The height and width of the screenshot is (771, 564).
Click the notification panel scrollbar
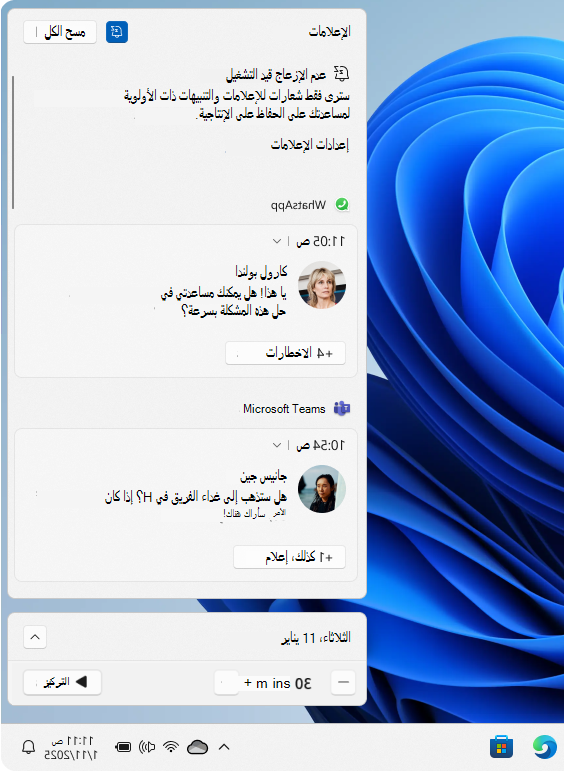pos(13,142)
